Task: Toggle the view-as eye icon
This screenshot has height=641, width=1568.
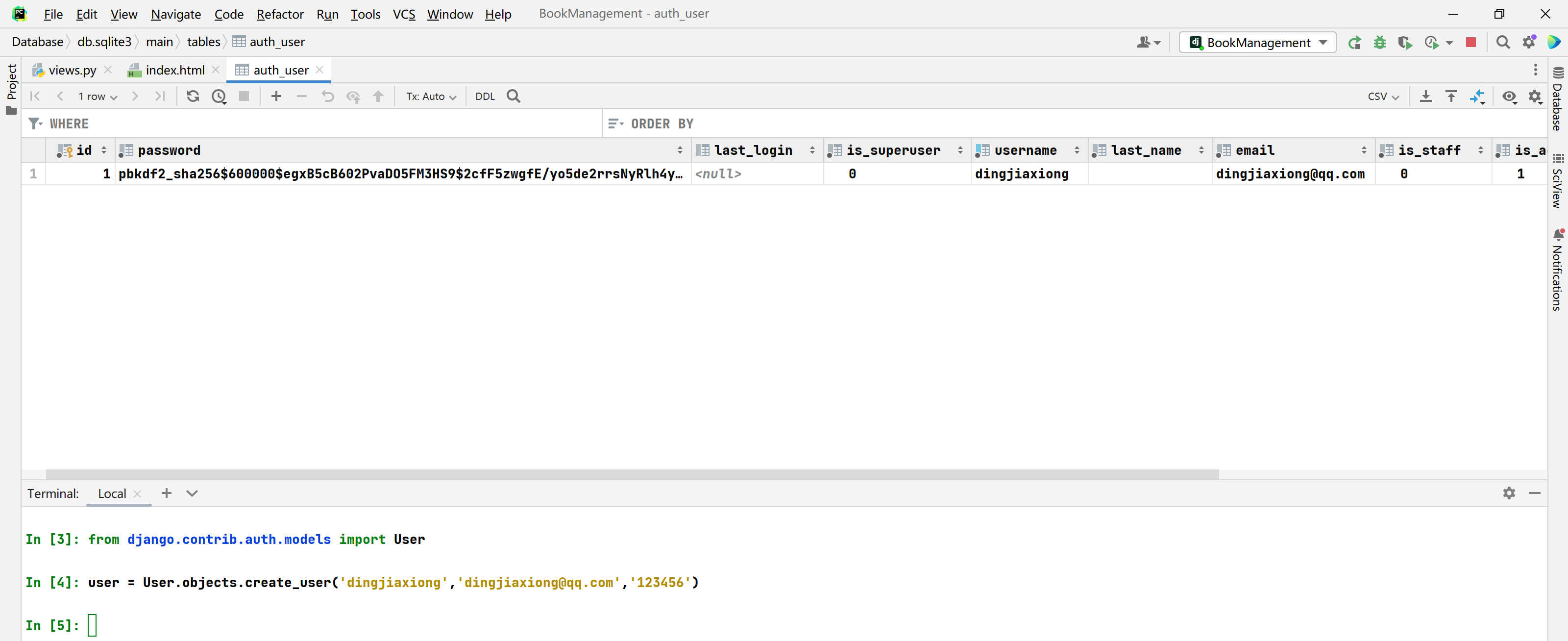Action: 1509,96
